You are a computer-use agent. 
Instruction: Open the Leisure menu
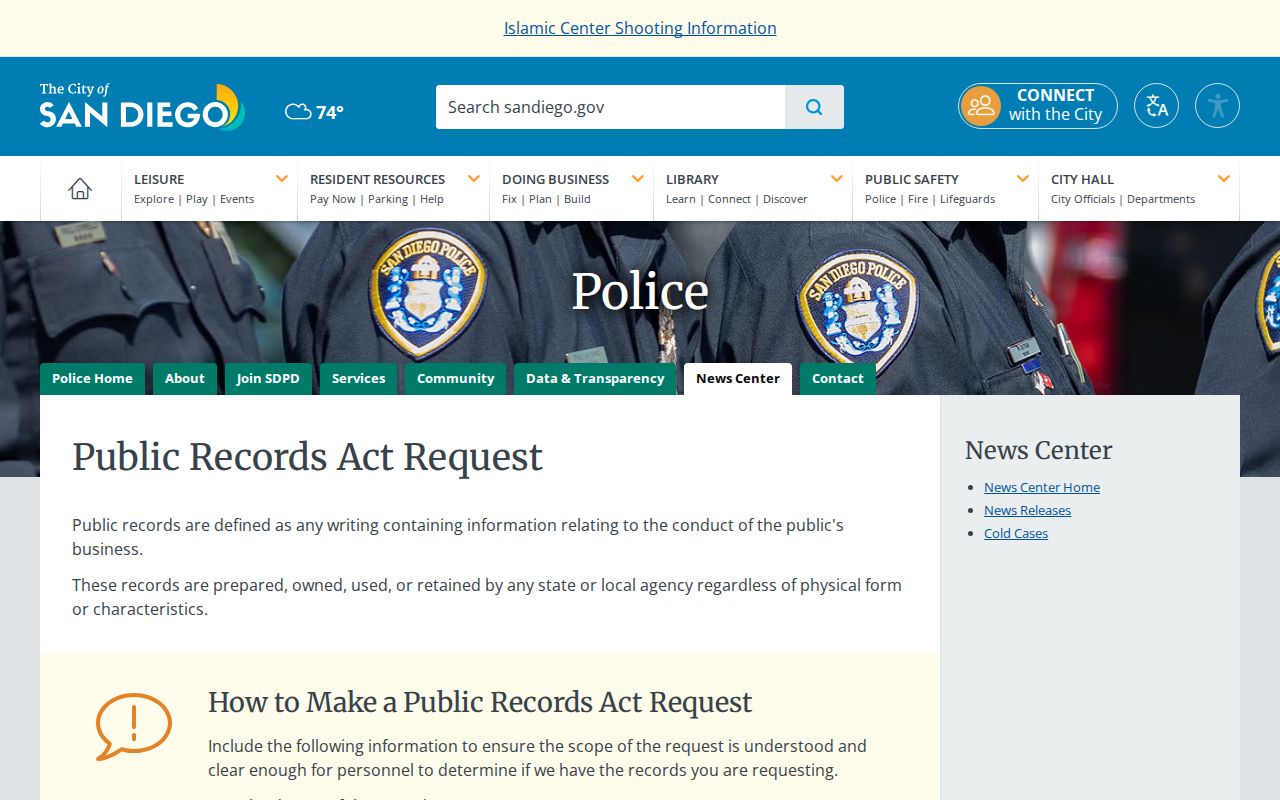(x=159, y=179)
